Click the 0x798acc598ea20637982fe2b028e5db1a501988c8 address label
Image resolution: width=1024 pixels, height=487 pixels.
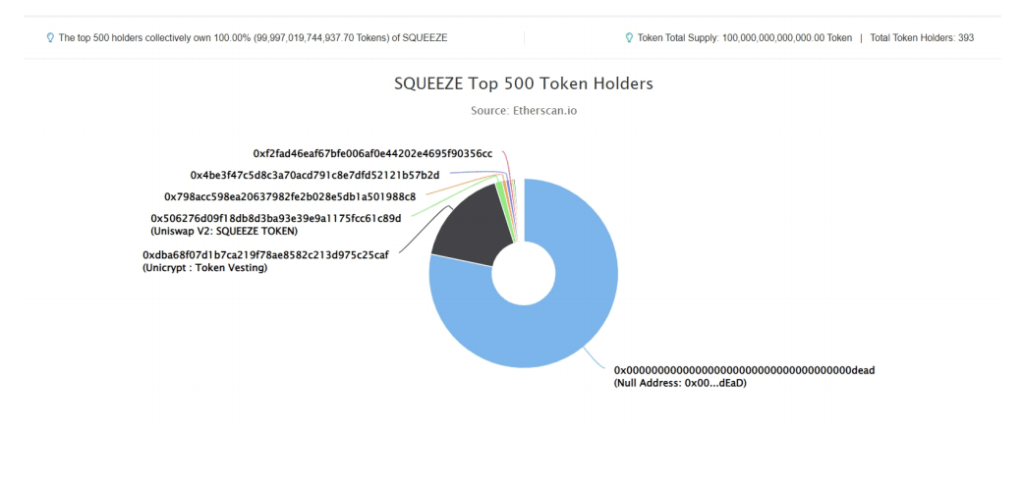pos(290,196)
